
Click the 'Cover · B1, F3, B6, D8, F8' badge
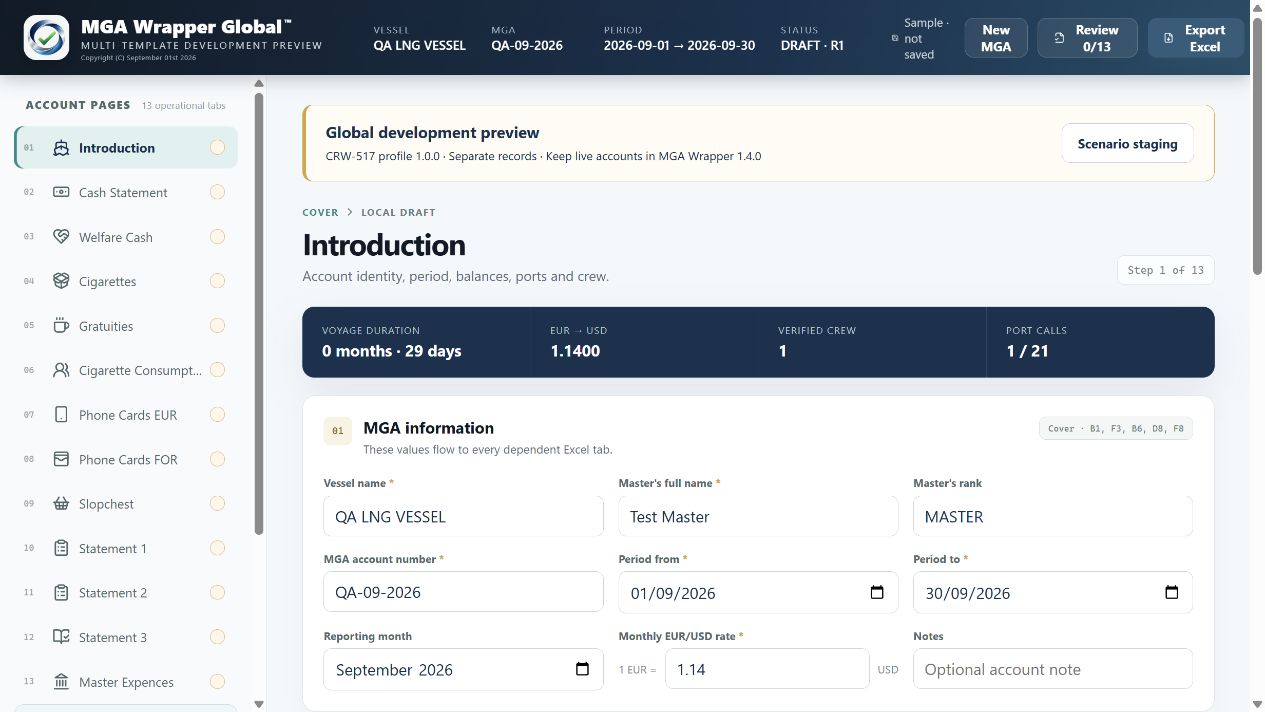(x=1116, y=428)
